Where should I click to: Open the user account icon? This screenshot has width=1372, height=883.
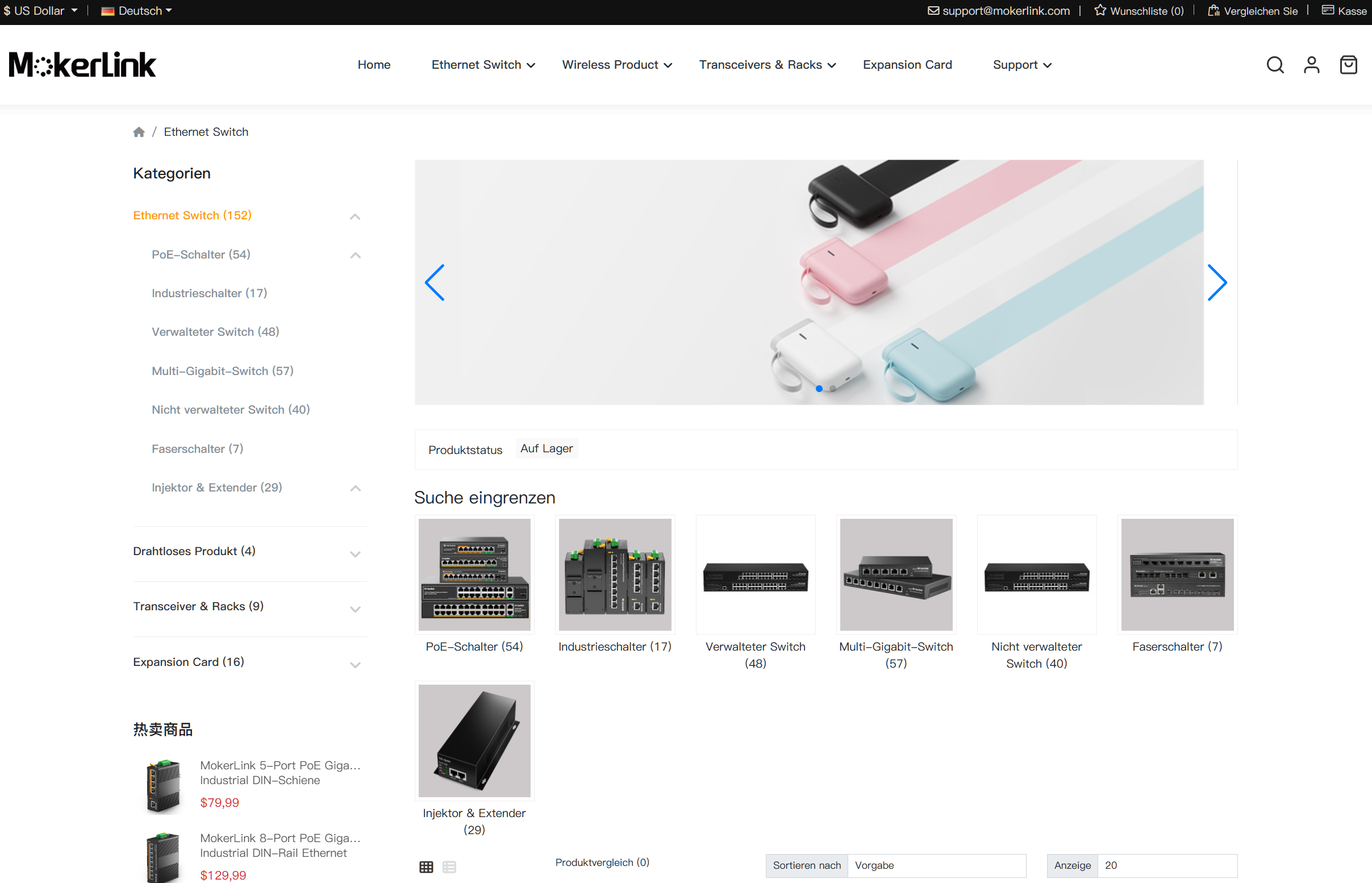1311,65
